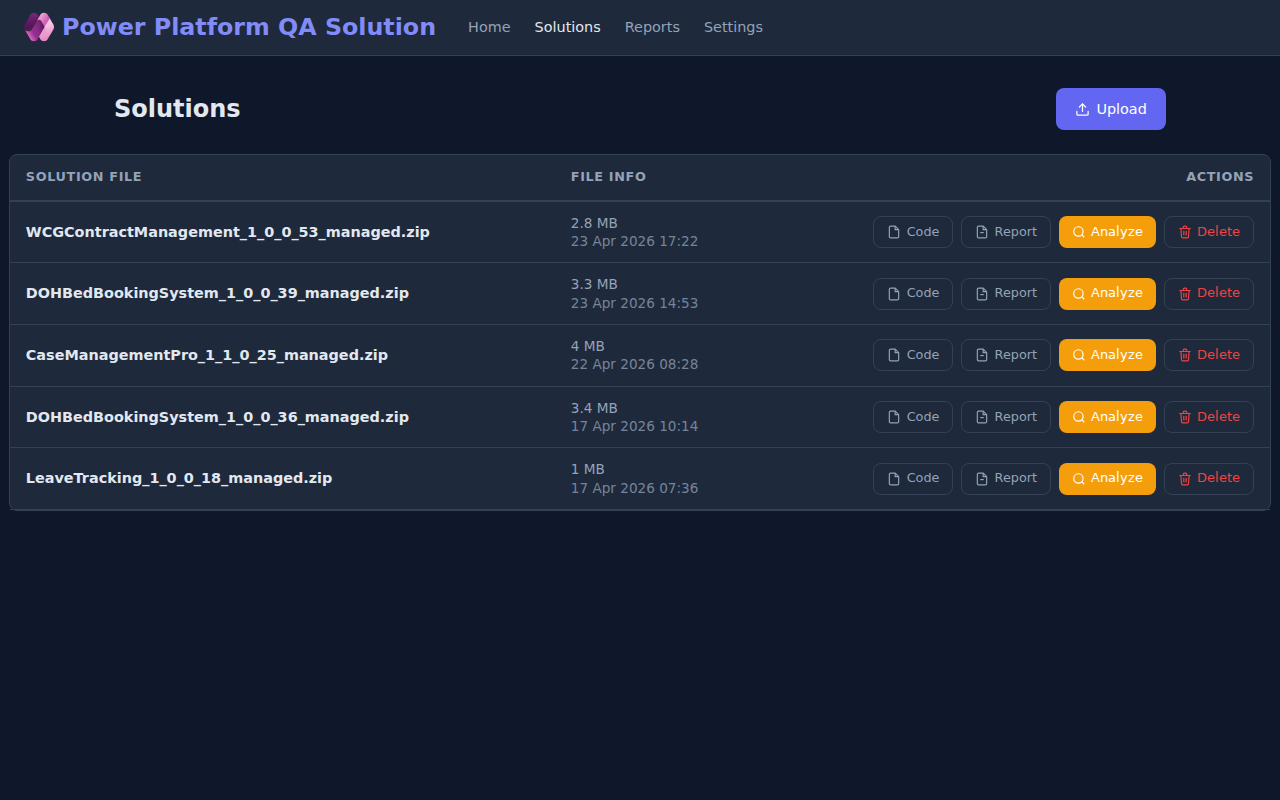Open the Report for CaseManagementPro_1_1_0_25
Image resolution: width=1280 pixels, height=800 pixels.
pos(1005,354)
